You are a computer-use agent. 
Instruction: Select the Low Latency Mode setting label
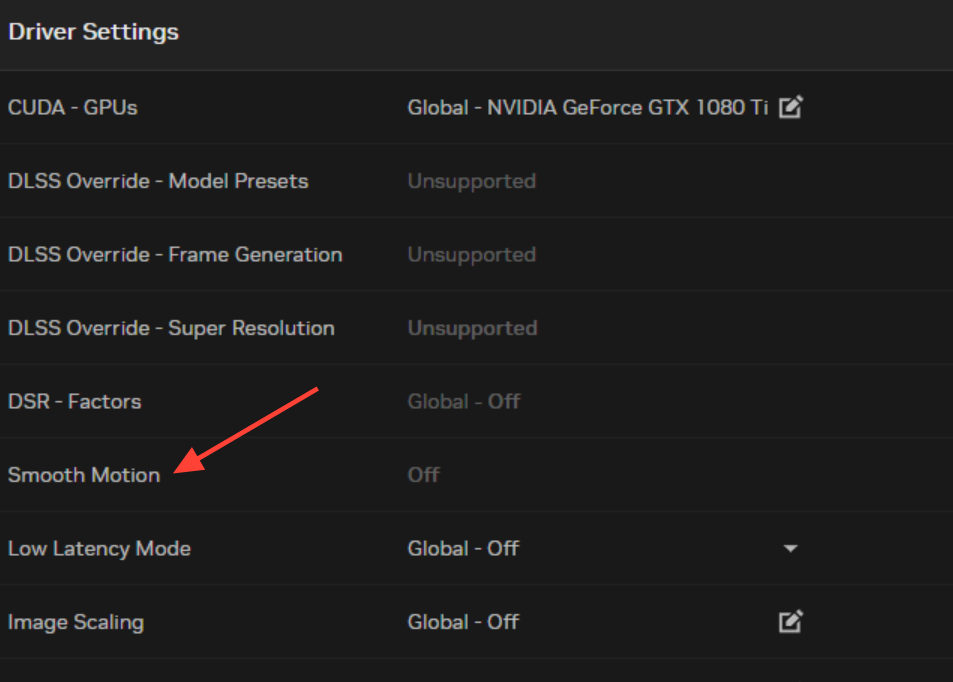pyautogui.click(x=100, y=548)
